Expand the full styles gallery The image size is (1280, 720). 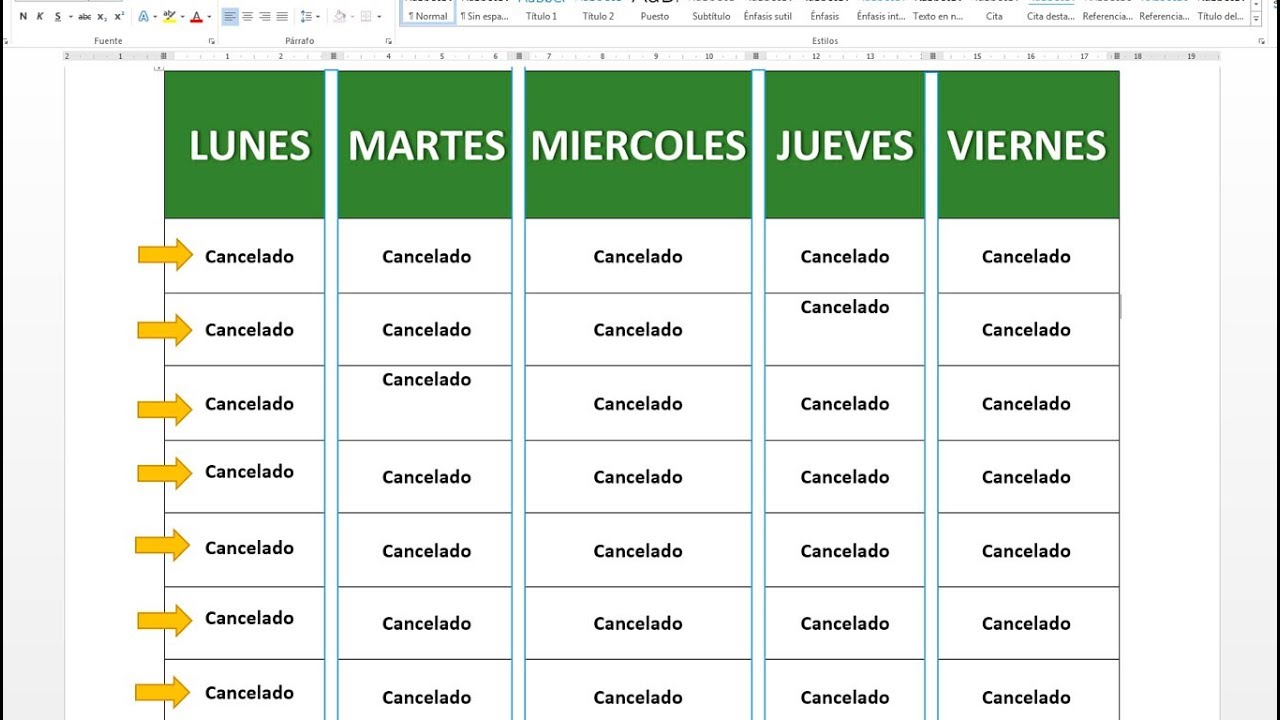(1256, 19)
